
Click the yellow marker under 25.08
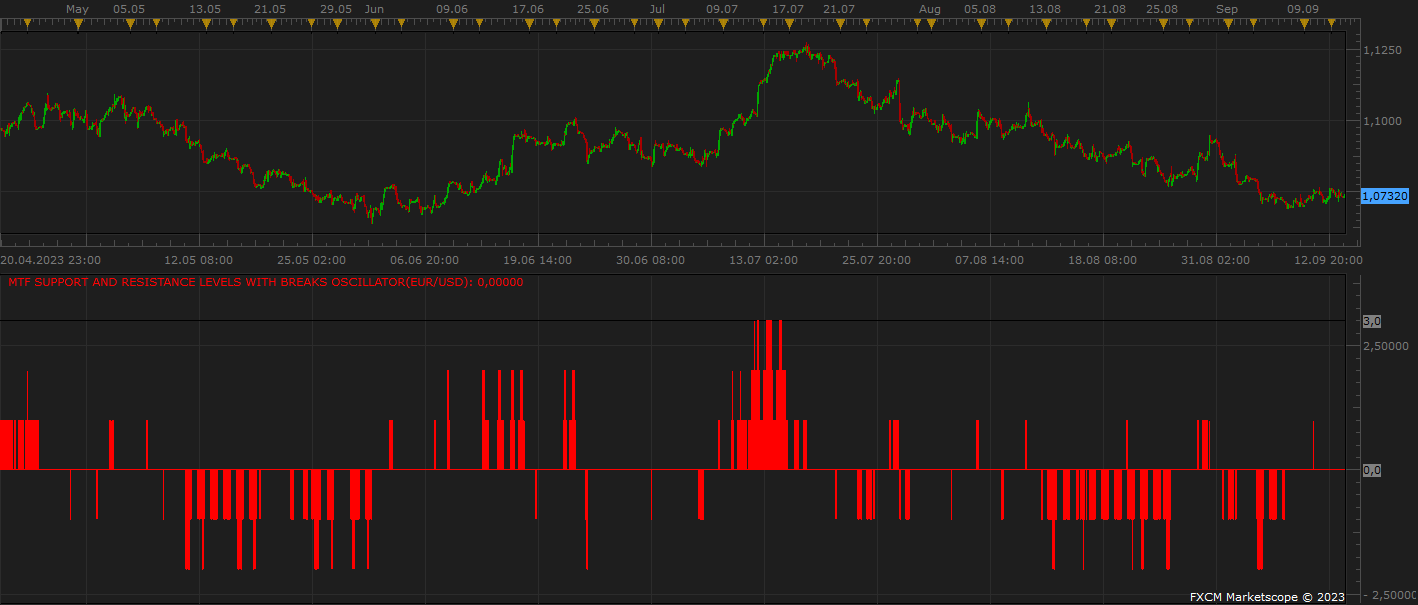coord(1161,23)
